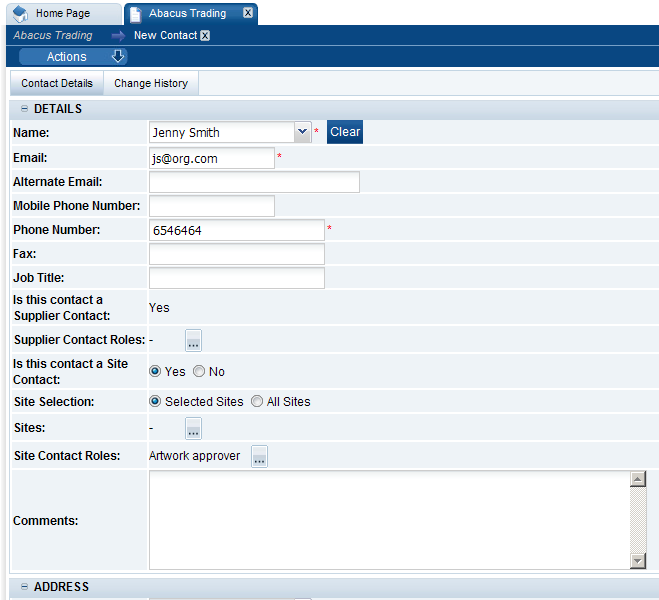Click the Comments scrollbar down arrow
659x600 pixels.
tap(638, 561)
